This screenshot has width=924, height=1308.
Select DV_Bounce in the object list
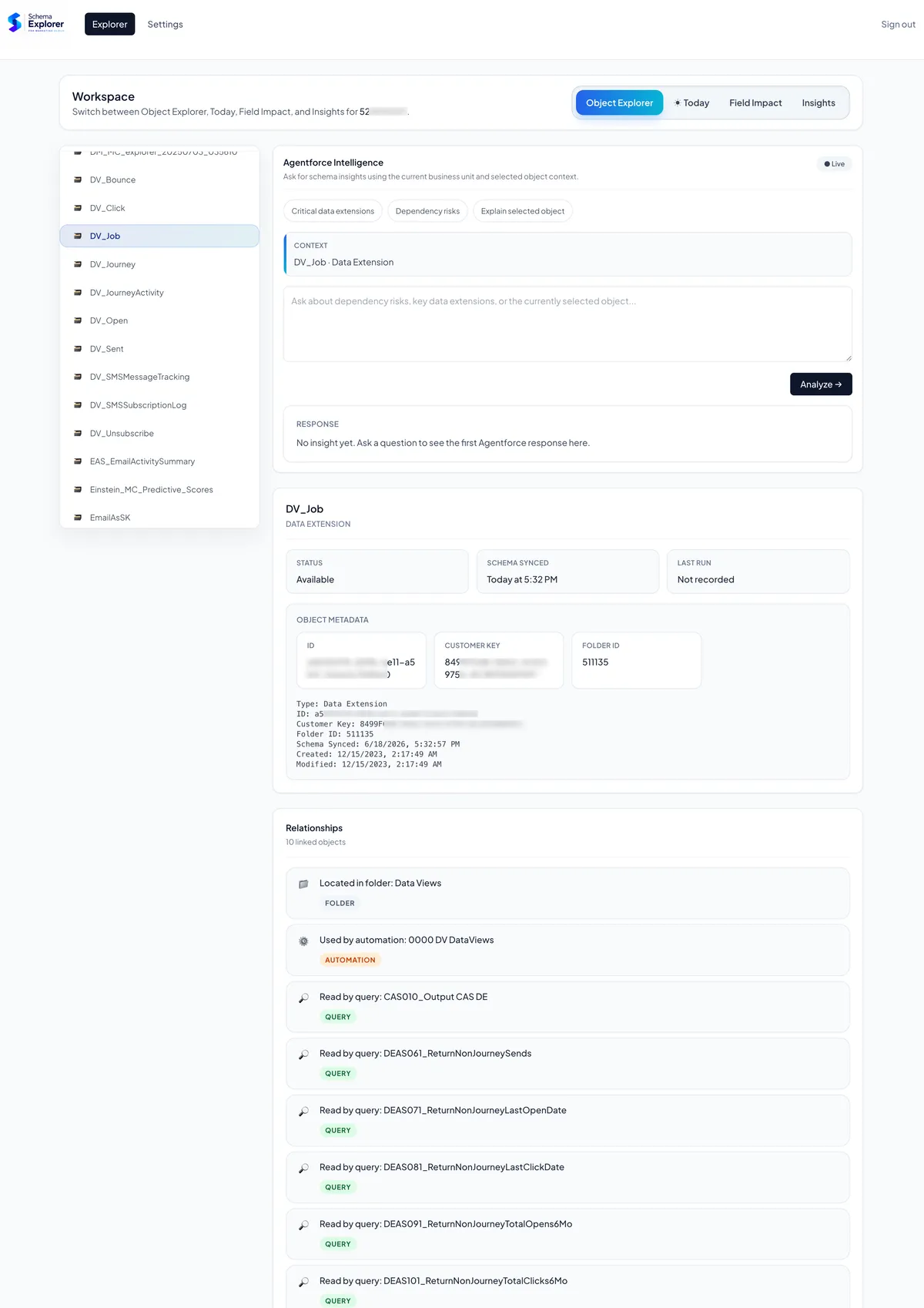[159, 179]
